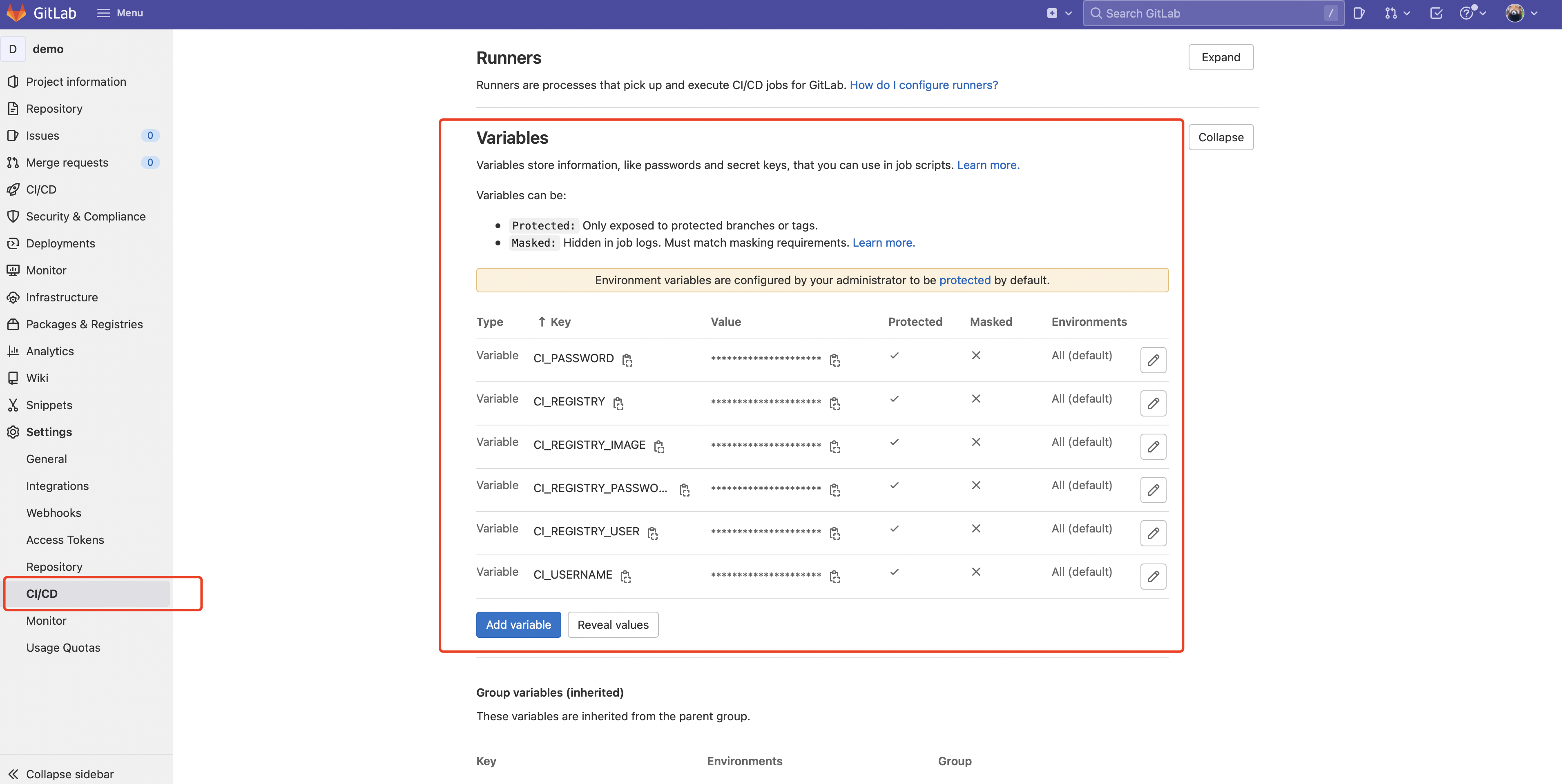The width and height of the screenshot is (1562, 784).
Task: Edit the CI_PASSWORD variable with pencil icon
Action: pos(1153,360)
